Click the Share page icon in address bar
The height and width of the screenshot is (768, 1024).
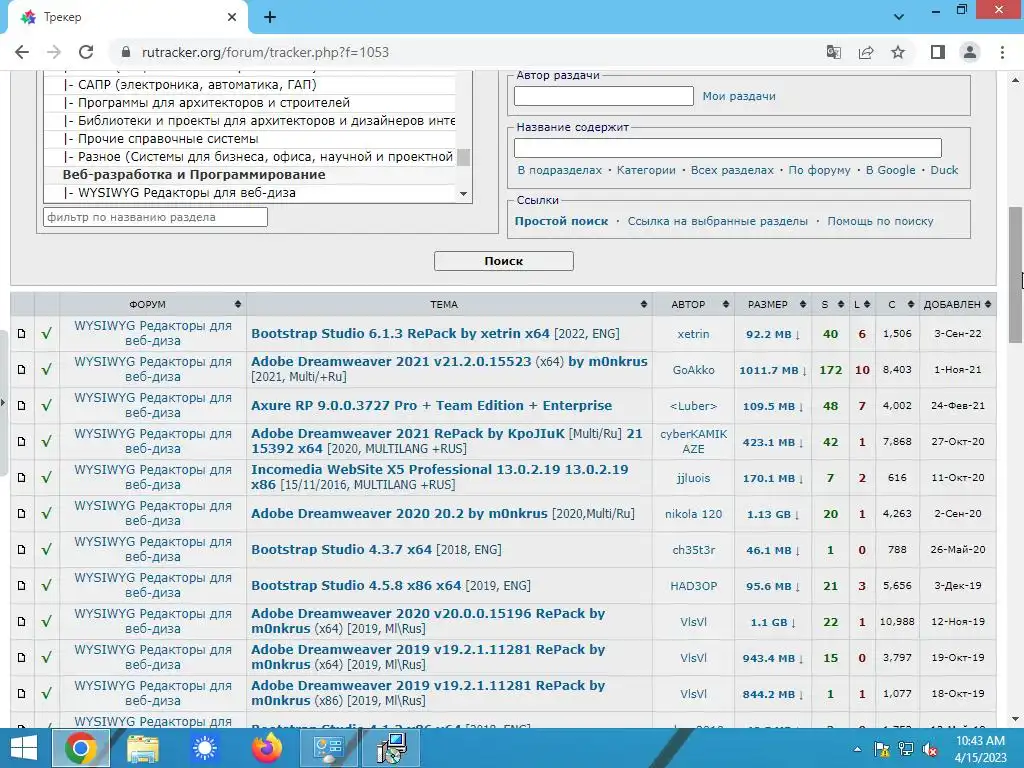pos(866,52)
